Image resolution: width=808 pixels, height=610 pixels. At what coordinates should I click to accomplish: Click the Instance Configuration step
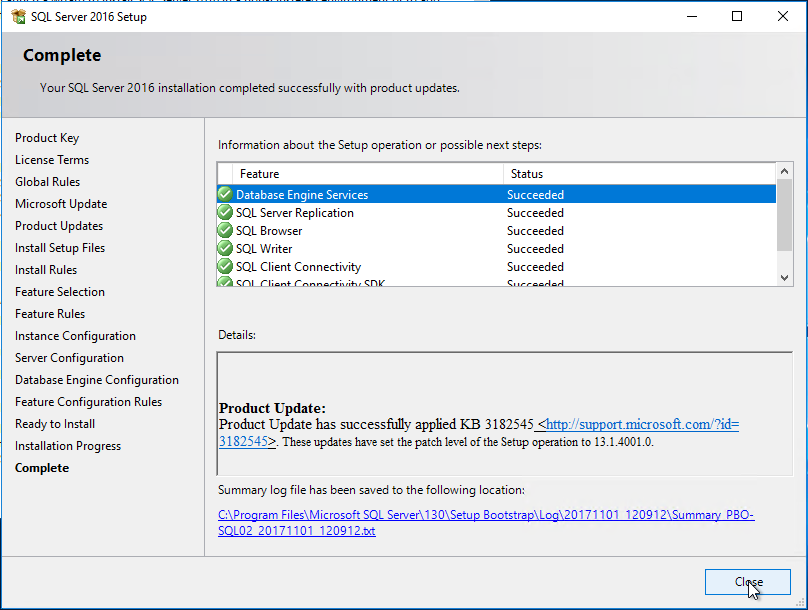[75, 336]
